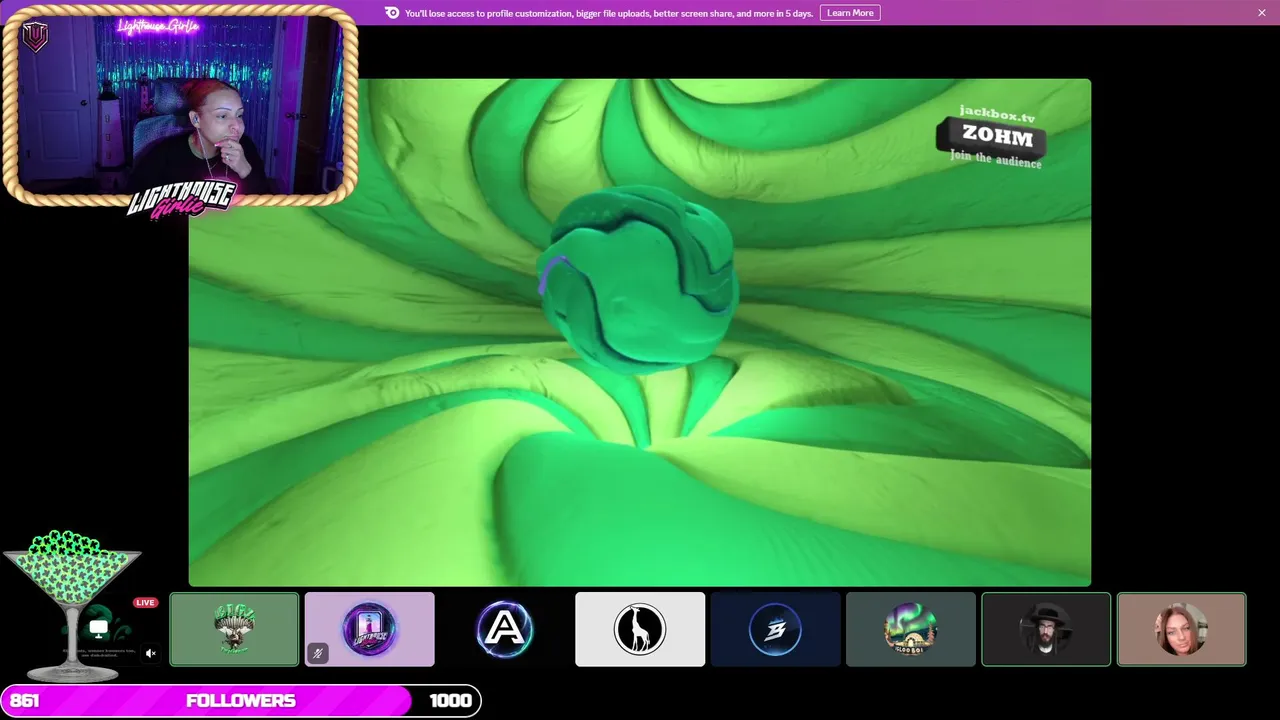The height and width of the screenshot is (720, 1280).
Task: Click the ZOHM room code sign
Action: coord(992,137)
